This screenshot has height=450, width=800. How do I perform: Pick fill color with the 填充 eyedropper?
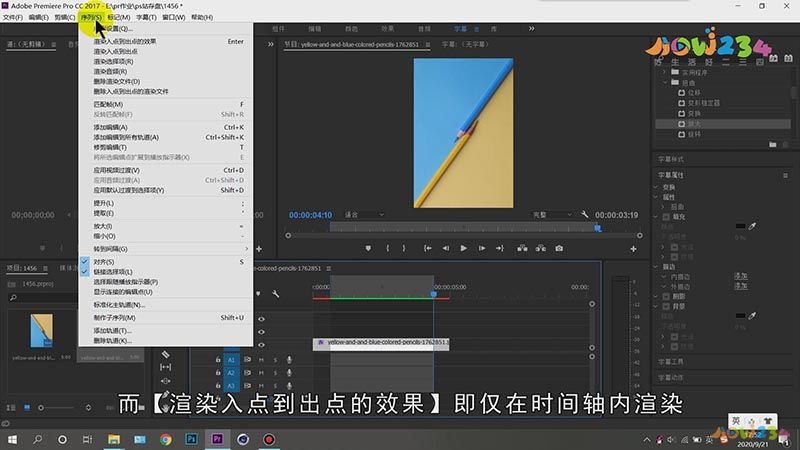(752, 226)
